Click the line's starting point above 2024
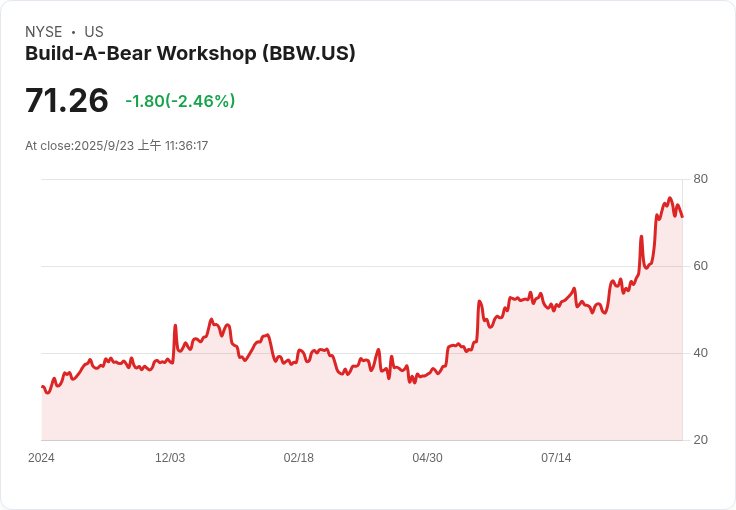 pyautogui.click(x=42, y=387)
